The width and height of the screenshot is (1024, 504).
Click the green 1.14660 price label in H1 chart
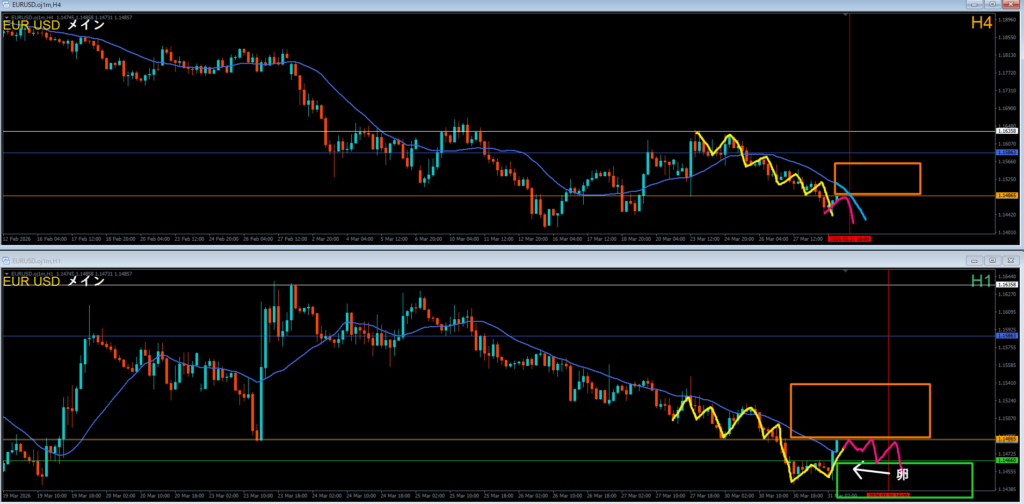click(1008, 460)
